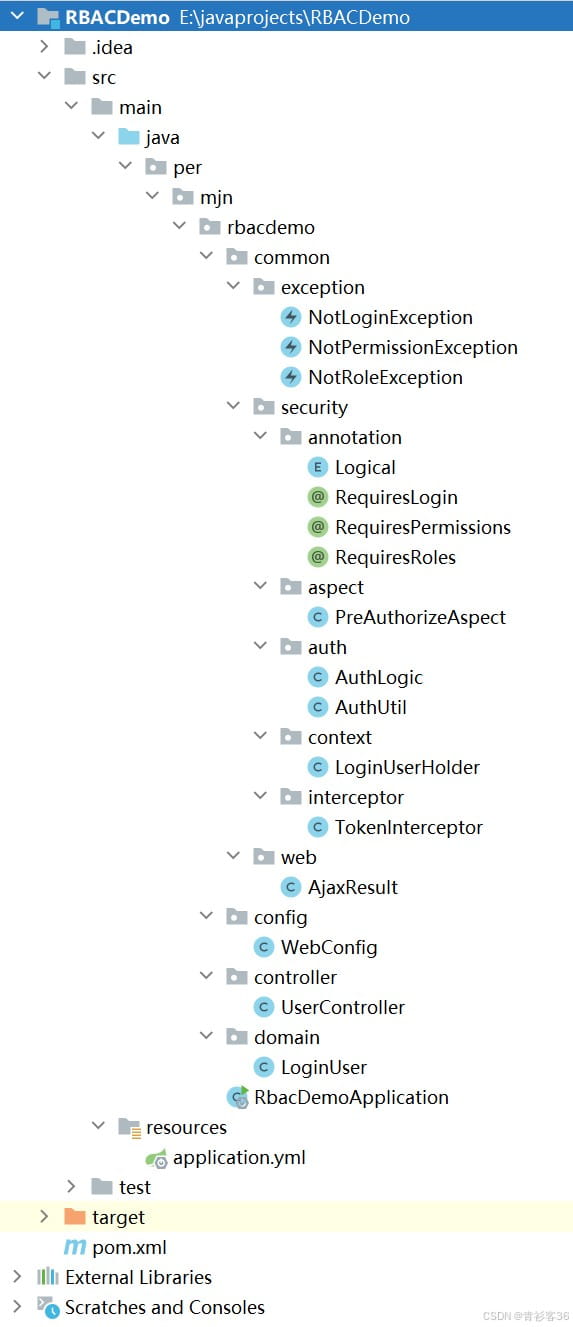This screenshot has width=573, height=1327.
Task: Click the application.yml config file icon
Action: pyautogui.click(x=156, y=1158)
